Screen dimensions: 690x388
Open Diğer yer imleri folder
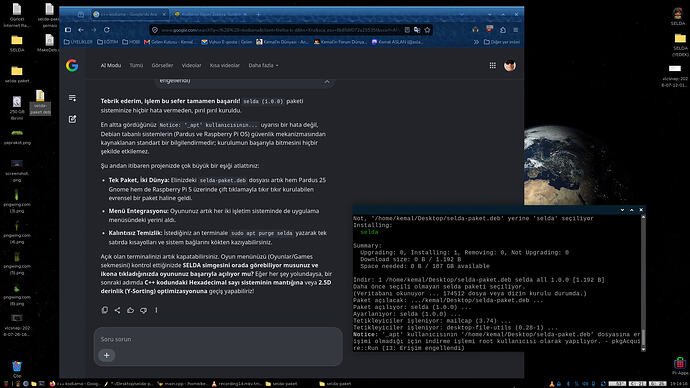[502, 42]
